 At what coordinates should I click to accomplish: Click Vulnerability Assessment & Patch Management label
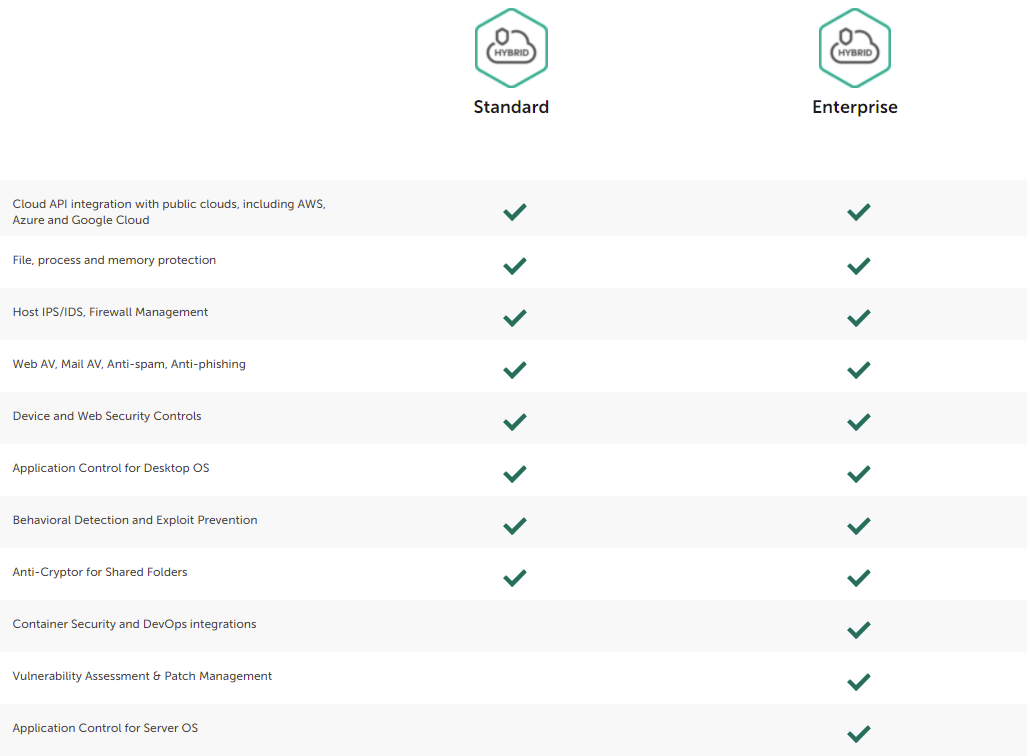point(142,676)
